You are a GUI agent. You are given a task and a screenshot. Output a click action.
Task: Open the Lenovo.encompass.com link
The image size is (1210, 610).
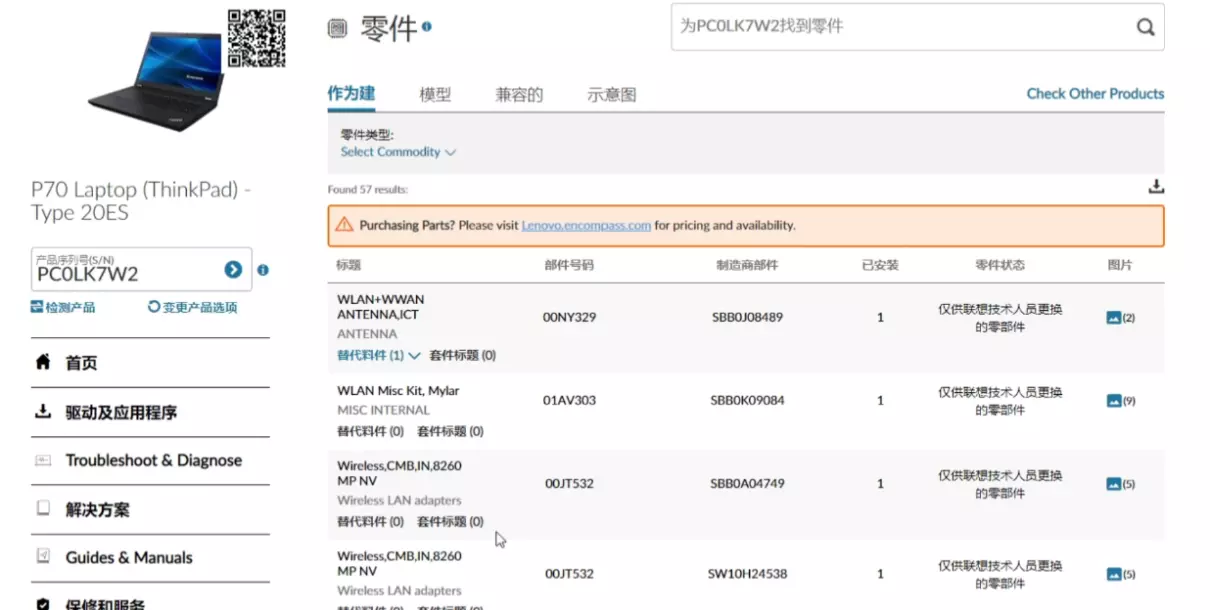click(585, 225)
